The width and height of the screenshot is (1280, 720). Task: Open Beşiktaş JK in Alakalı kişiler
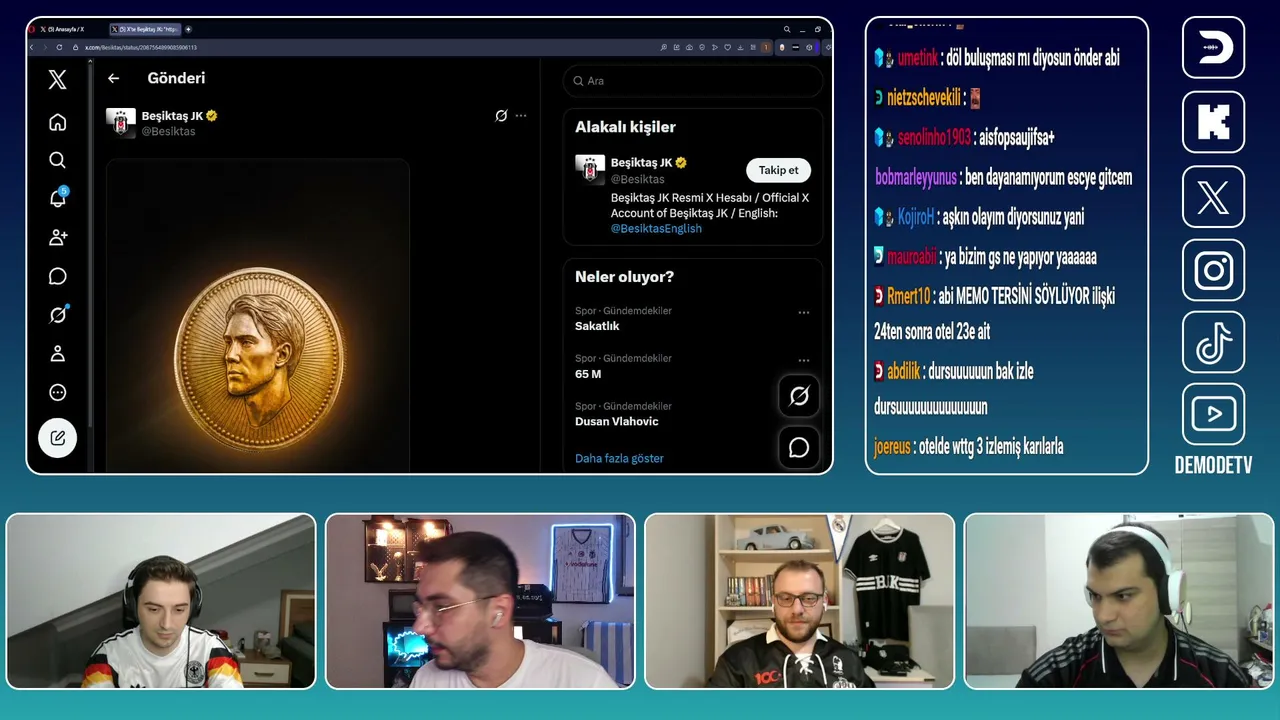642,162
